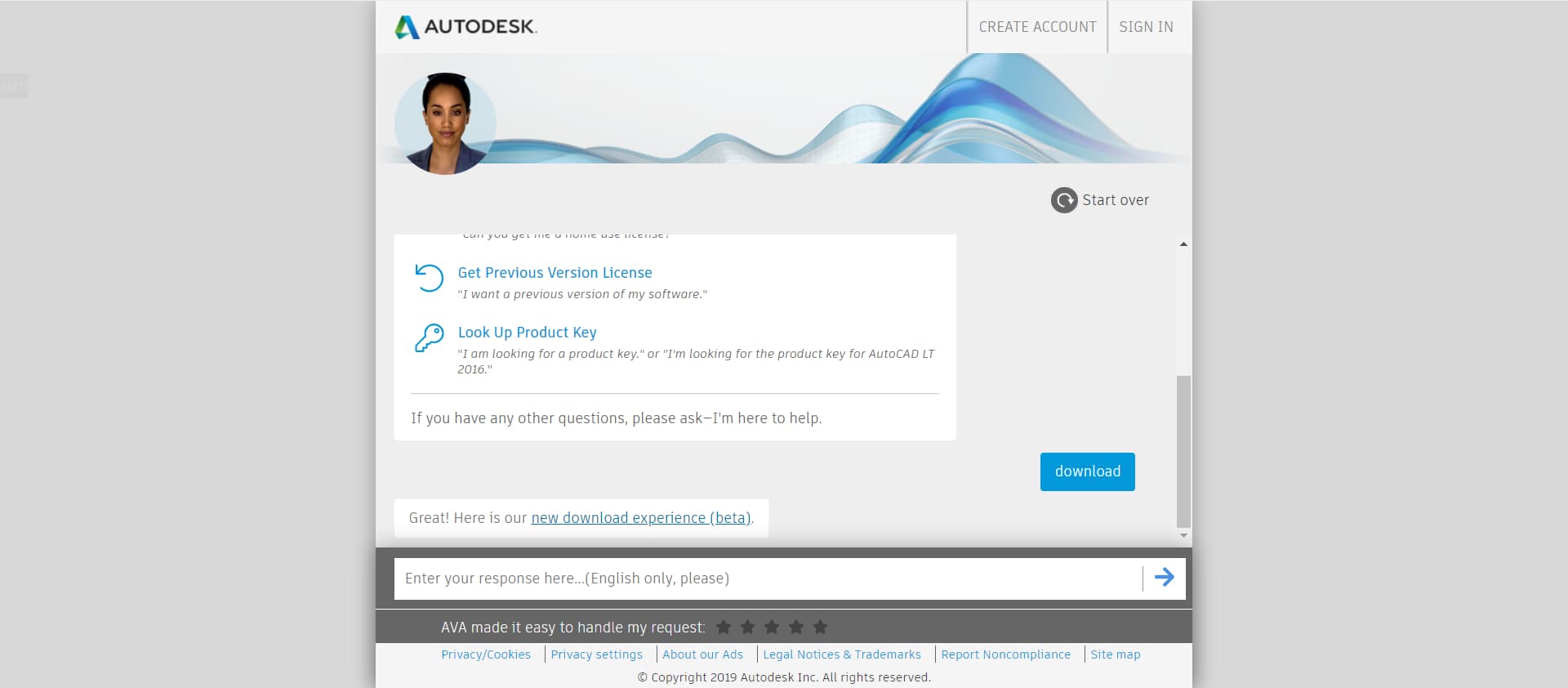This screenshot has height=688, width=1568.
Task: Open the new download experience (beta) link
Action: 640,518
